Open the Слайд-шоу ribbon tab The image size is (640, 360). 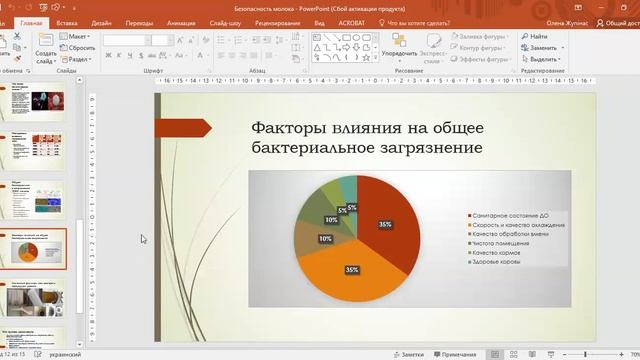tap(225, 23)
